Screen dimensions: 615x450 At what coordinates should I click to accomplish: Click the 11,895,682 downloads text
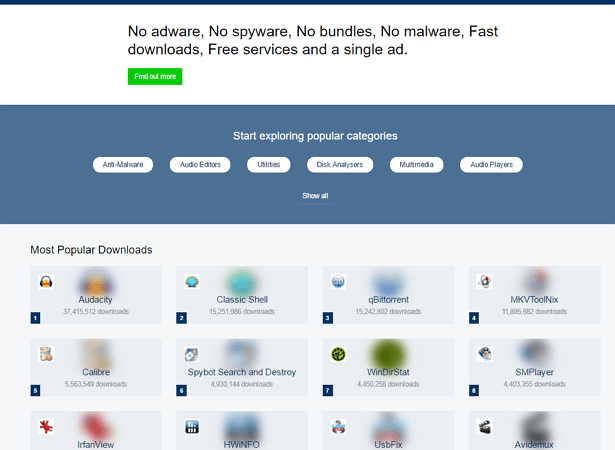point(534,312)
